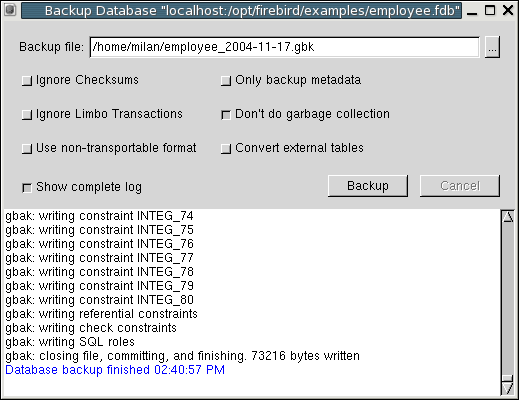This screenshot has height=400, width=519.
Task: Click the Cancel button
Action: coord(460,186)
